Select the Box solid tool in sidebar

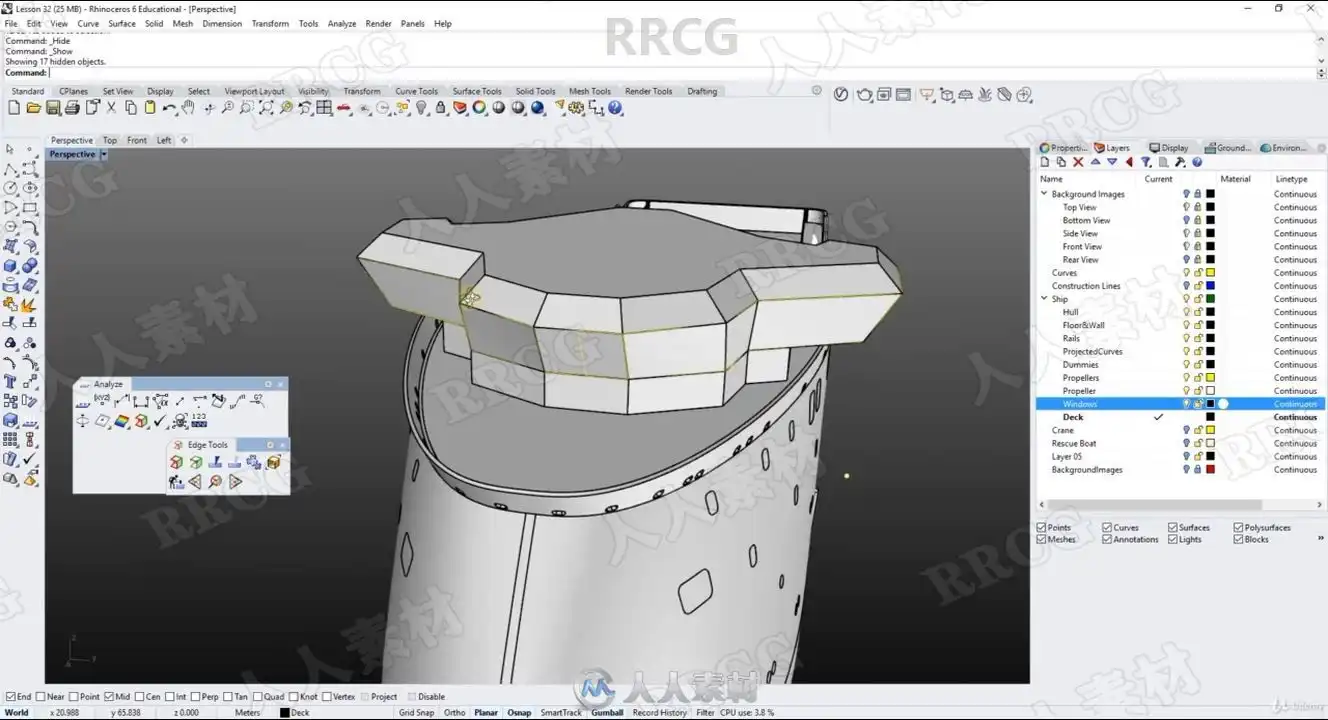click(x=10, y=266)
